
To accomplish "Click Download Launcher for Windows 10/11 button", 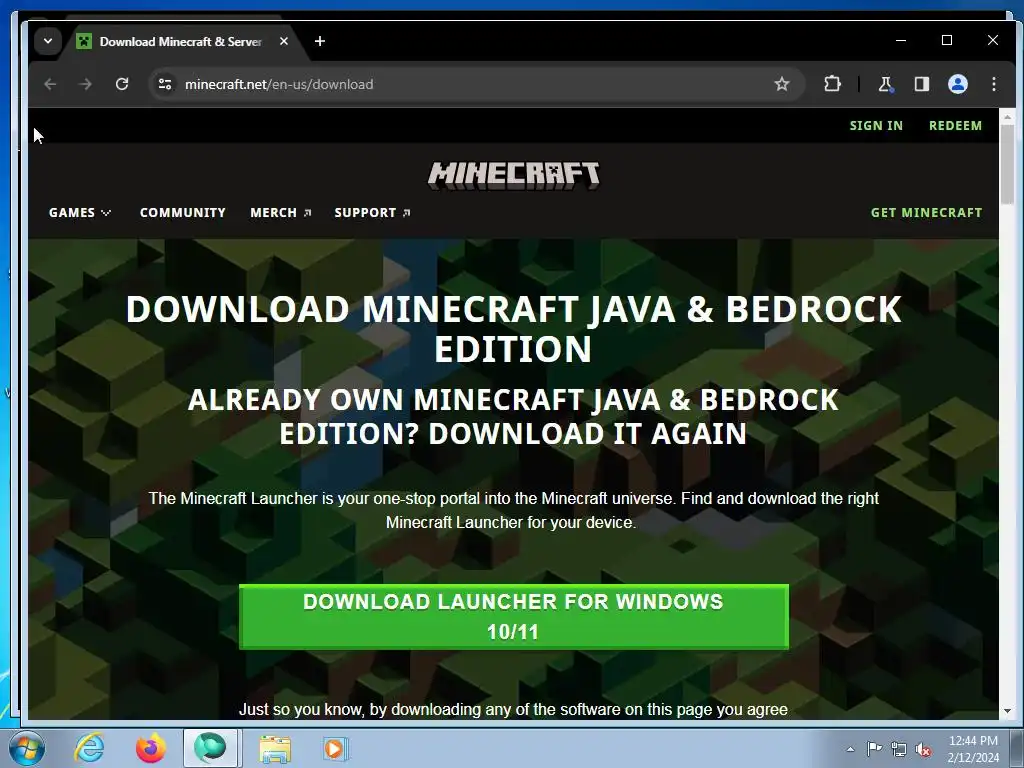I will (513, 616).
